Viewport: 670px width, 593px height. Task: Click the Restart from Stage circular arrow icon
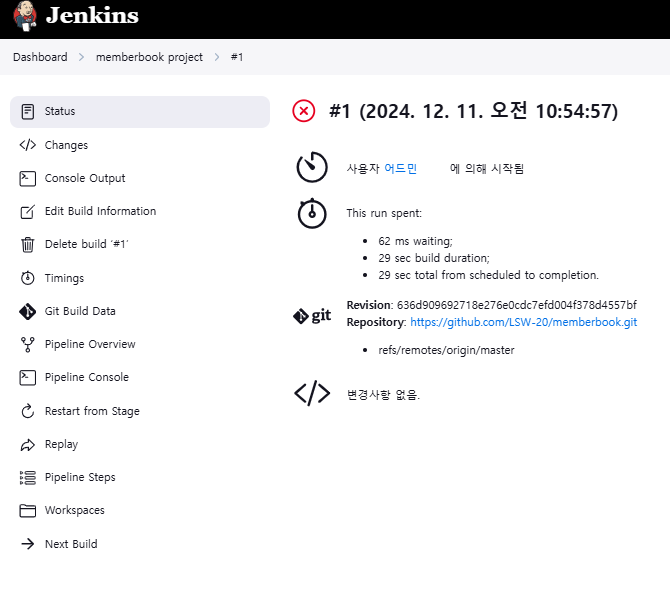[28, 411]
